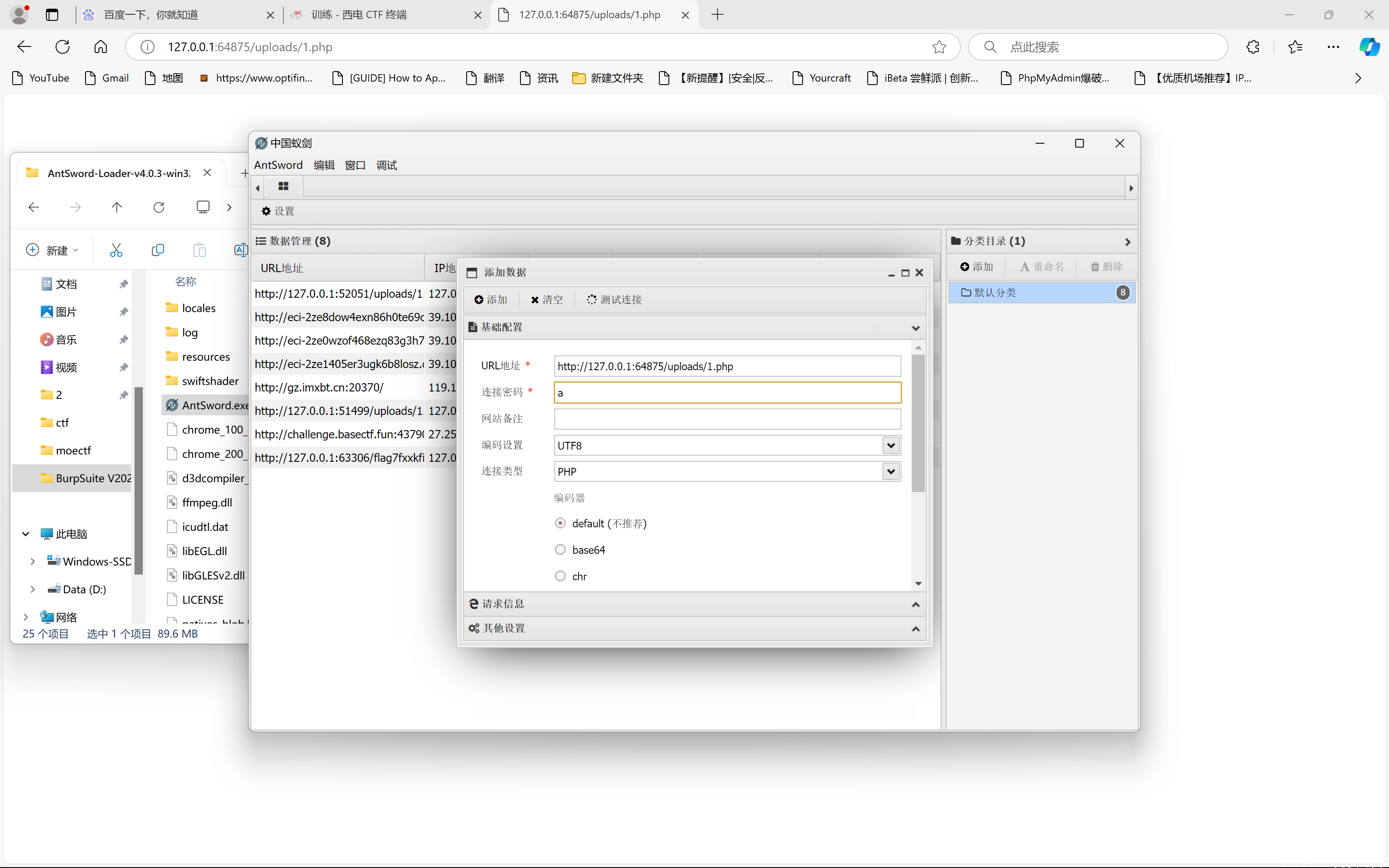Open the 编辑 menu
This screenshot has width=1389, height=868.
(324, 165)
